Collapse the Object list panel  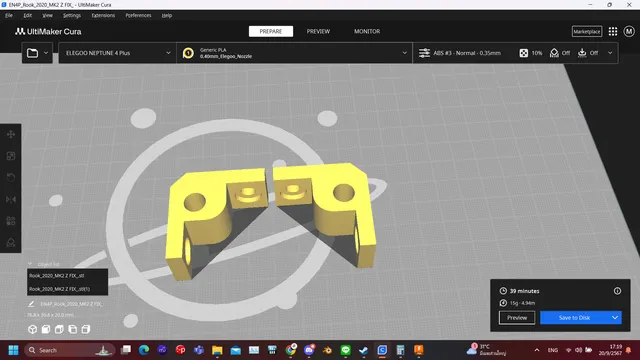pos(30,264)
